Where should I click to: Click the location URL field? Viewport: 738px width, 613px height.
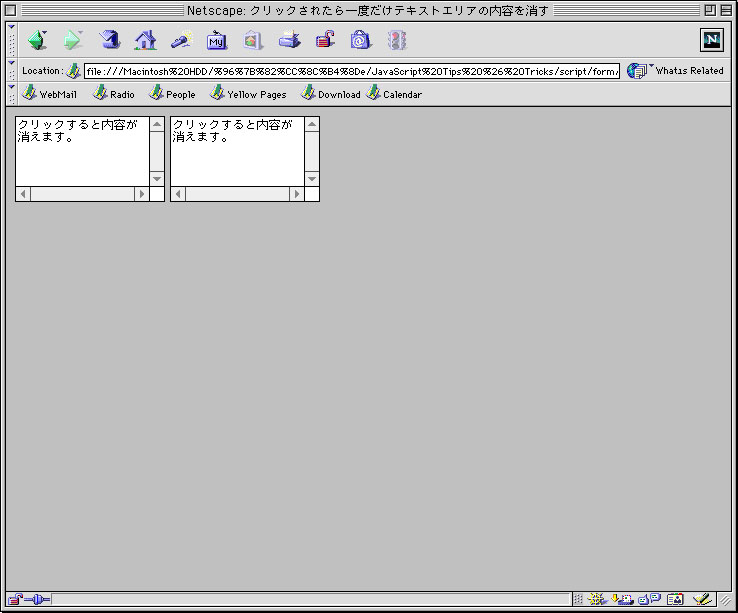352,71
